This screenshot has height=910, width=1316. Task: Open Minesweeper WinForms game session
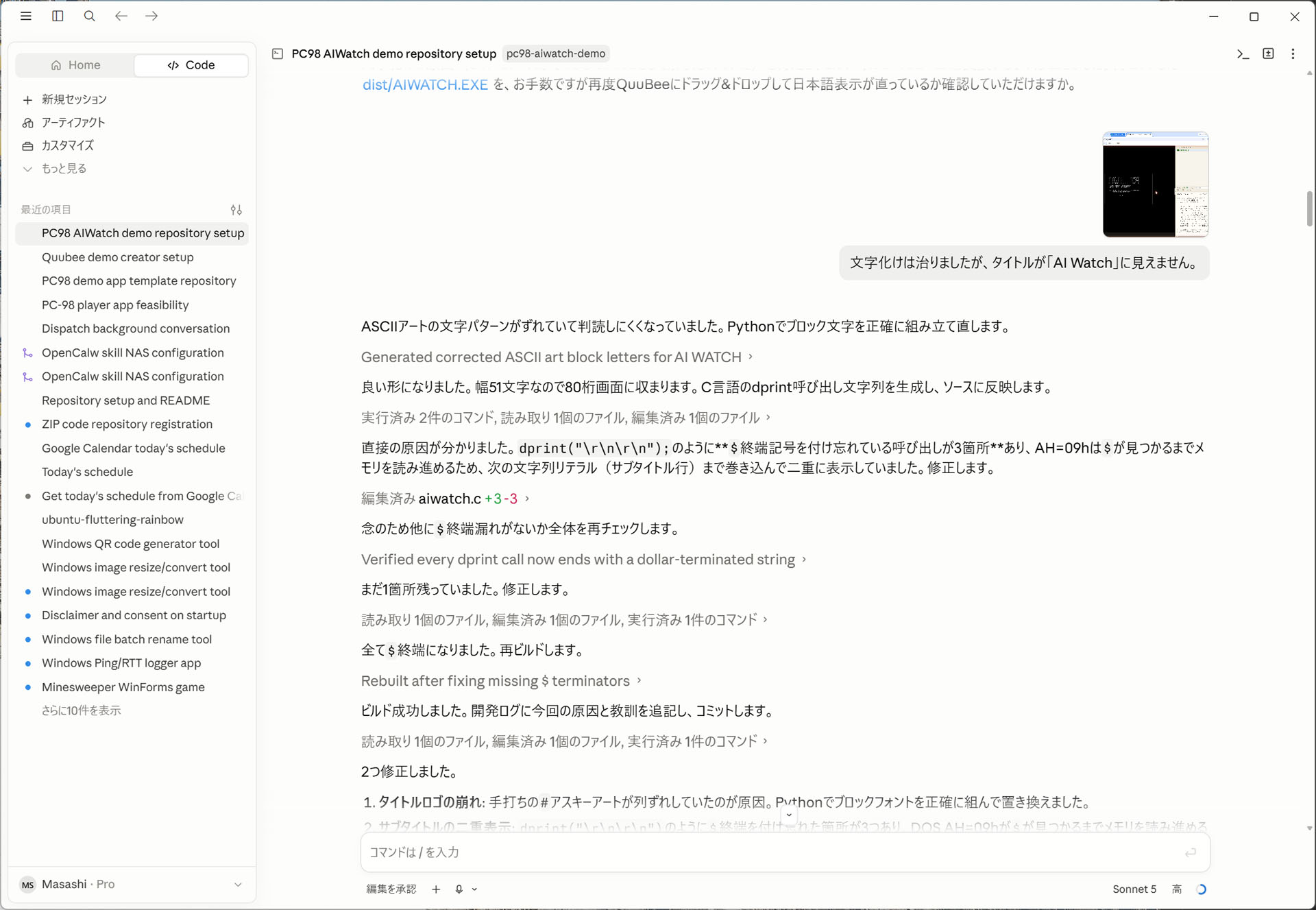coord(132,687)
